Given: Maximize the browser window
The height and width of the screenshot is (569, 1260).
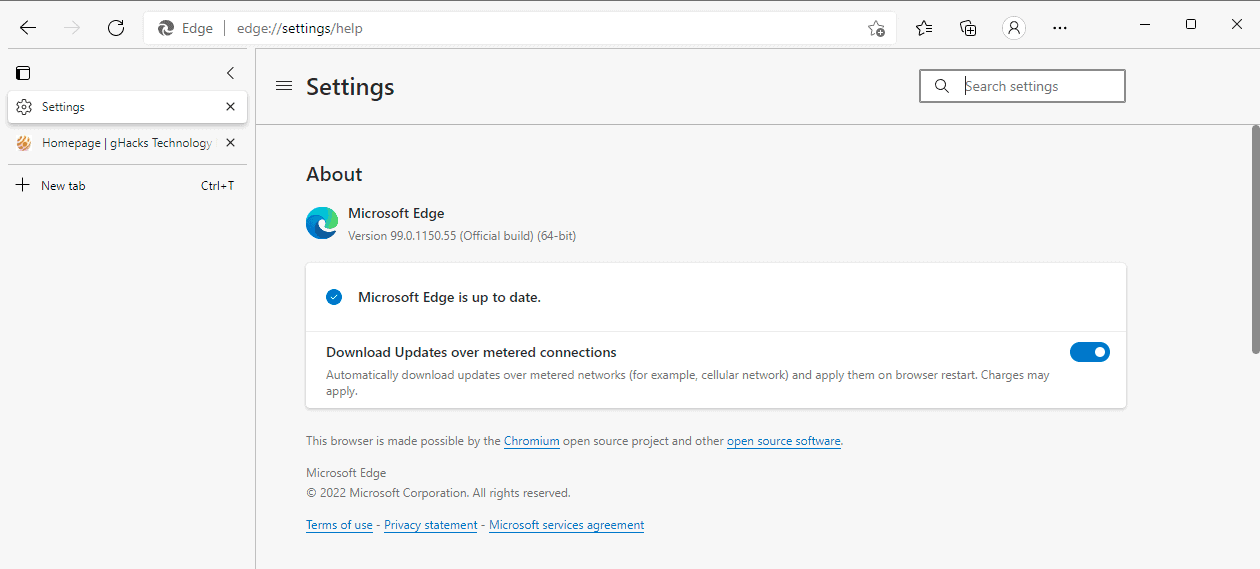Looking at the screenshot, I should (x=1191, y=24).
